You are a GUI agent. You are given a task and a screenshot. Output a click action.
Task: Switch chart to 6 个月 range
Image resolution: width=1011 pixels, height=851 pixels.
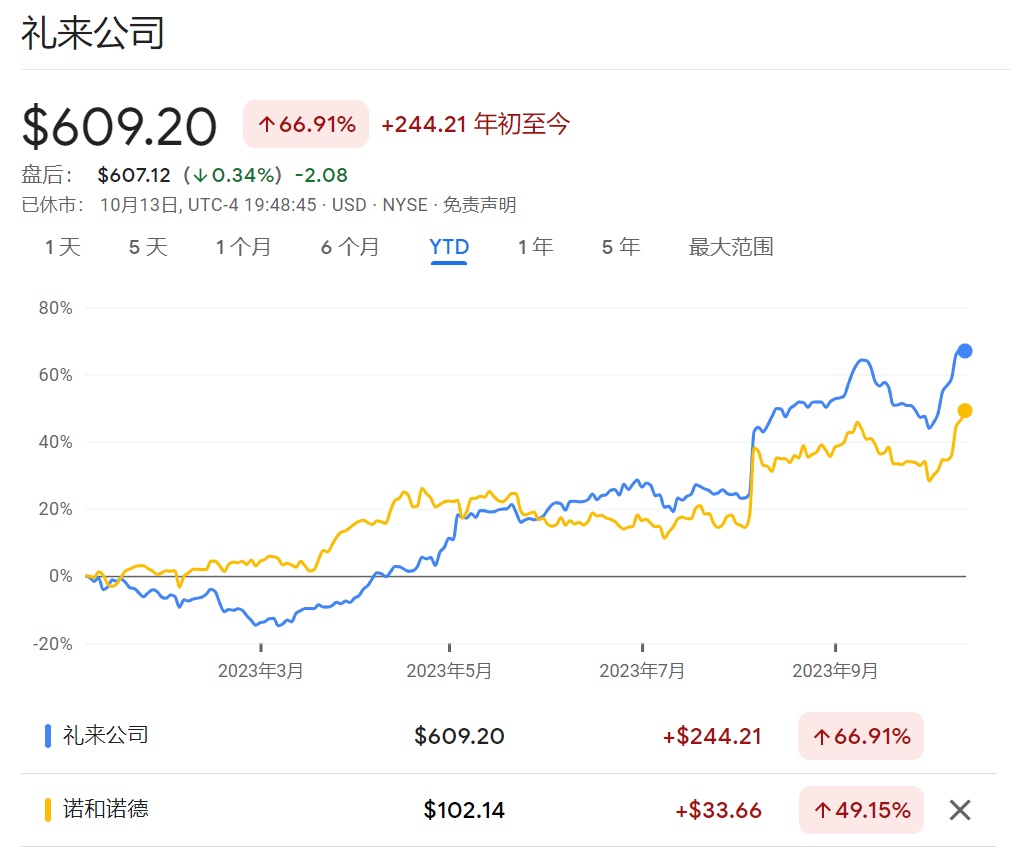[350, 247]
